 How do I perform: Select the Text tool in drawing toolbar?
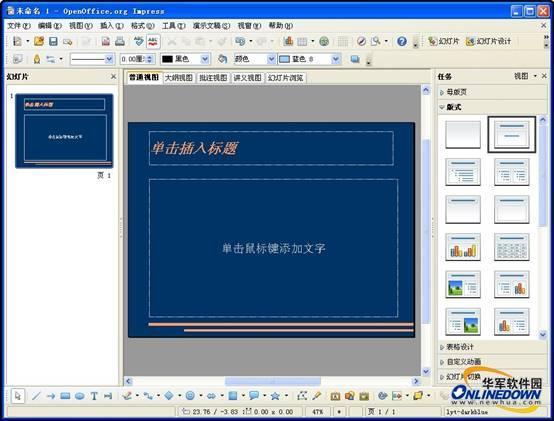tap(94, 396)
